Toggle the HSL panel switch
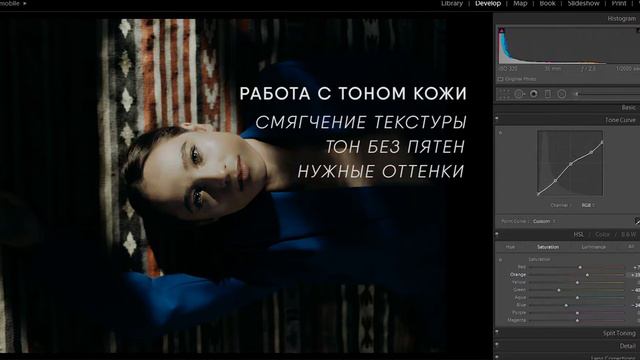Viewport: 640px width, 360px height. (497, 234)
